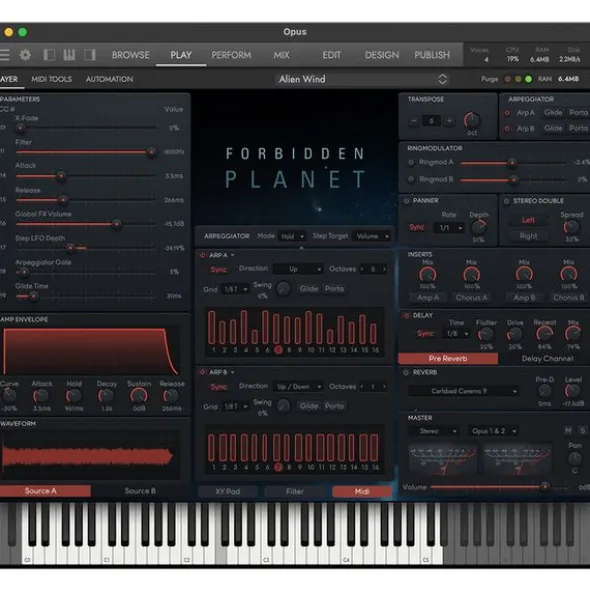The image size is (590, 591).
Task: Click the Transpose Oct knob
Action: 472,120
